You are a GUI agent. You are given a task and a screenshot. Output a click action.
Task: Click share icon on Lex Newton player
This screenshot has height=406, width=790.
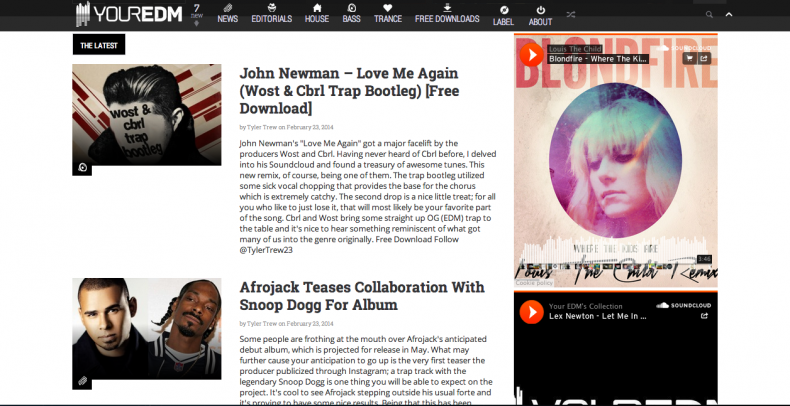click(704, 316)
